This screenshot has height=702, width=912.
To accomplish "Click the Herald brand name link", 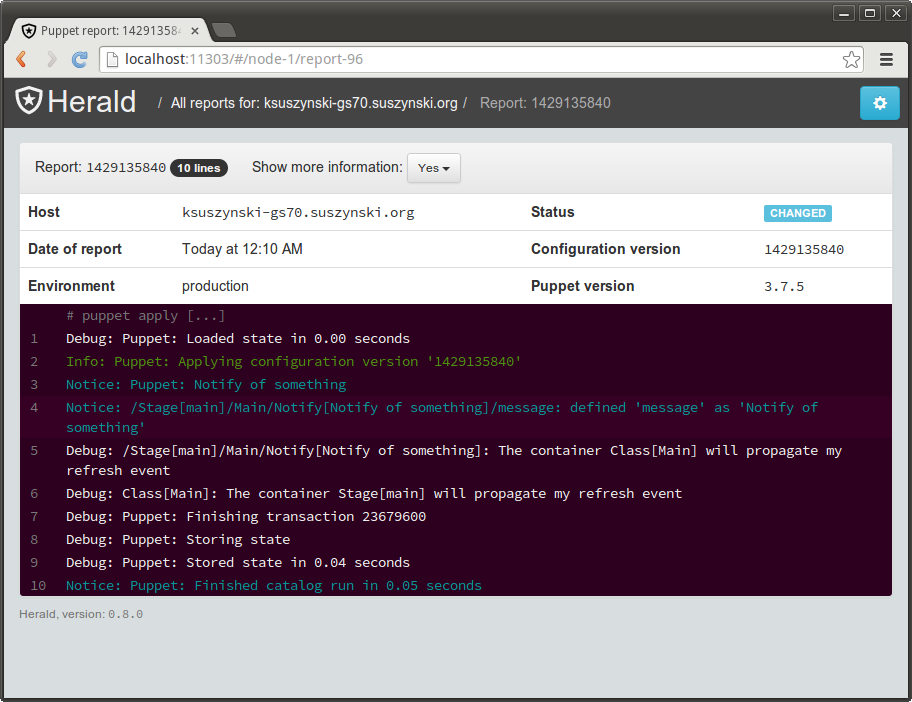I will click(x=92, y=102).
